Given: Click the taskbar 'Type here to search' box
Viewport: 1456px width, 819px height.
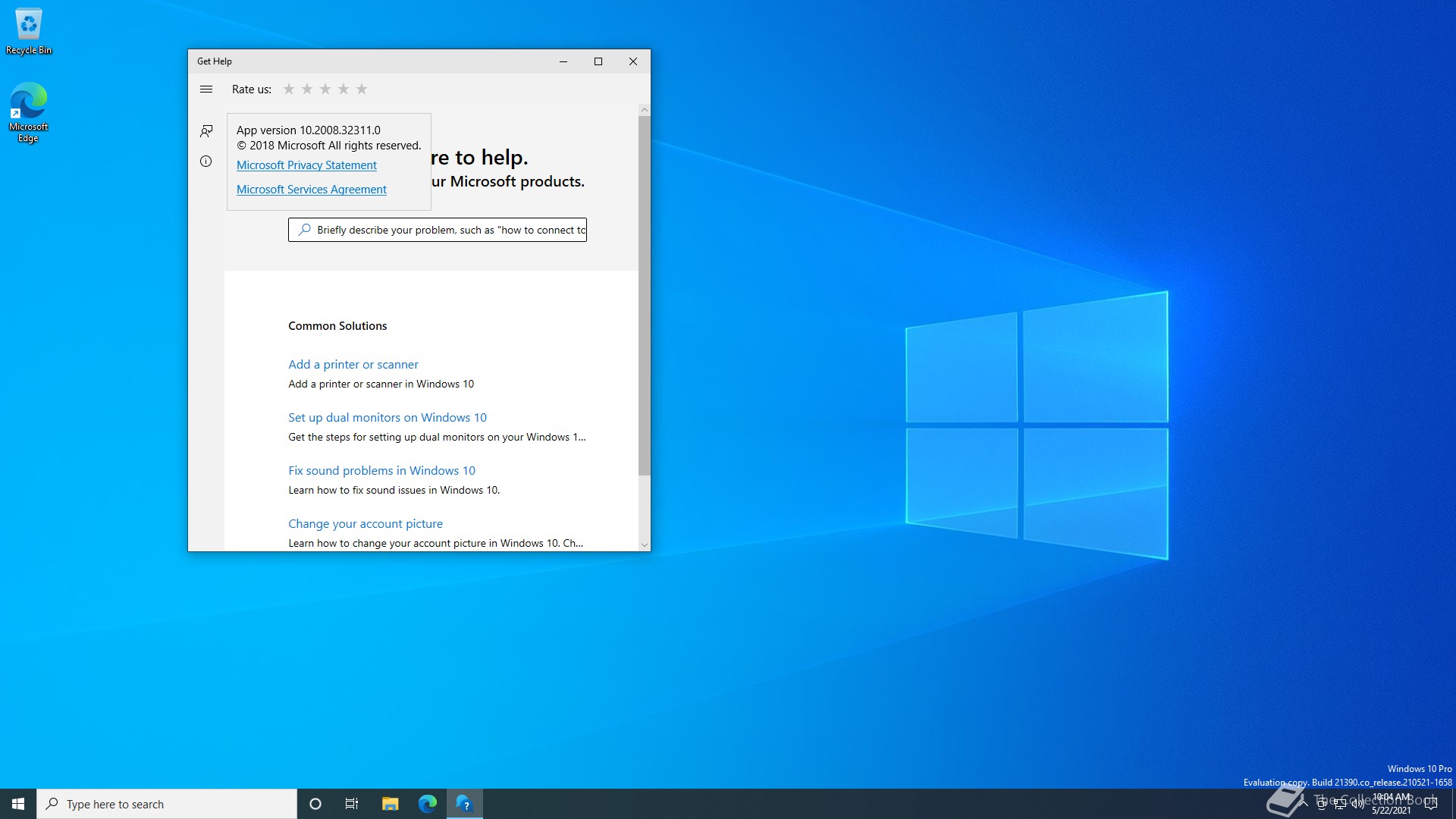Looking at the screenshot, I should [x=167, y=804].
